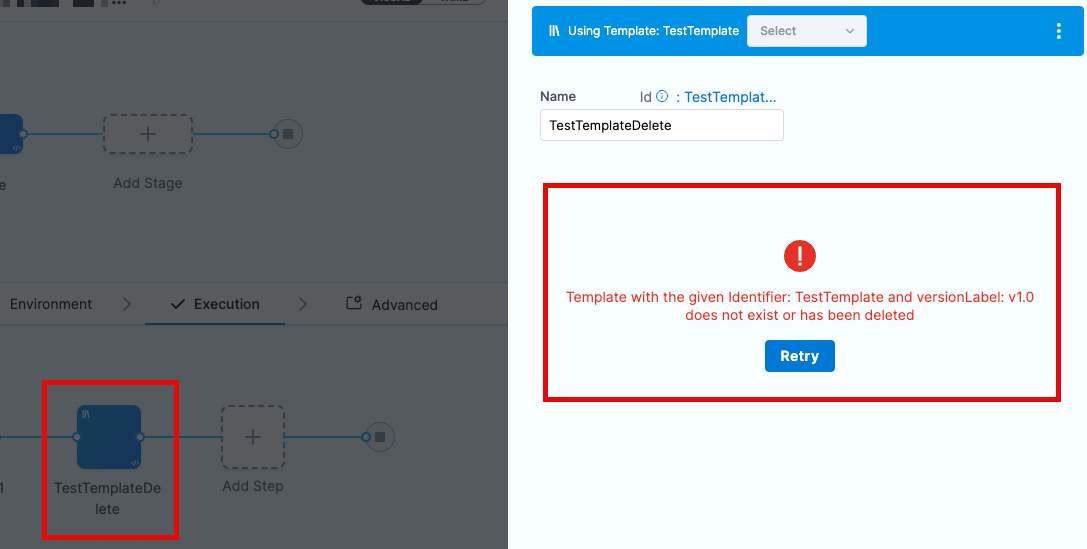Image resolution: width=1087 pixels, height=549 pixels.
Task: Click the chevron between Execution and Advanced
Action: pyautogui.click(x=303, y=304)
